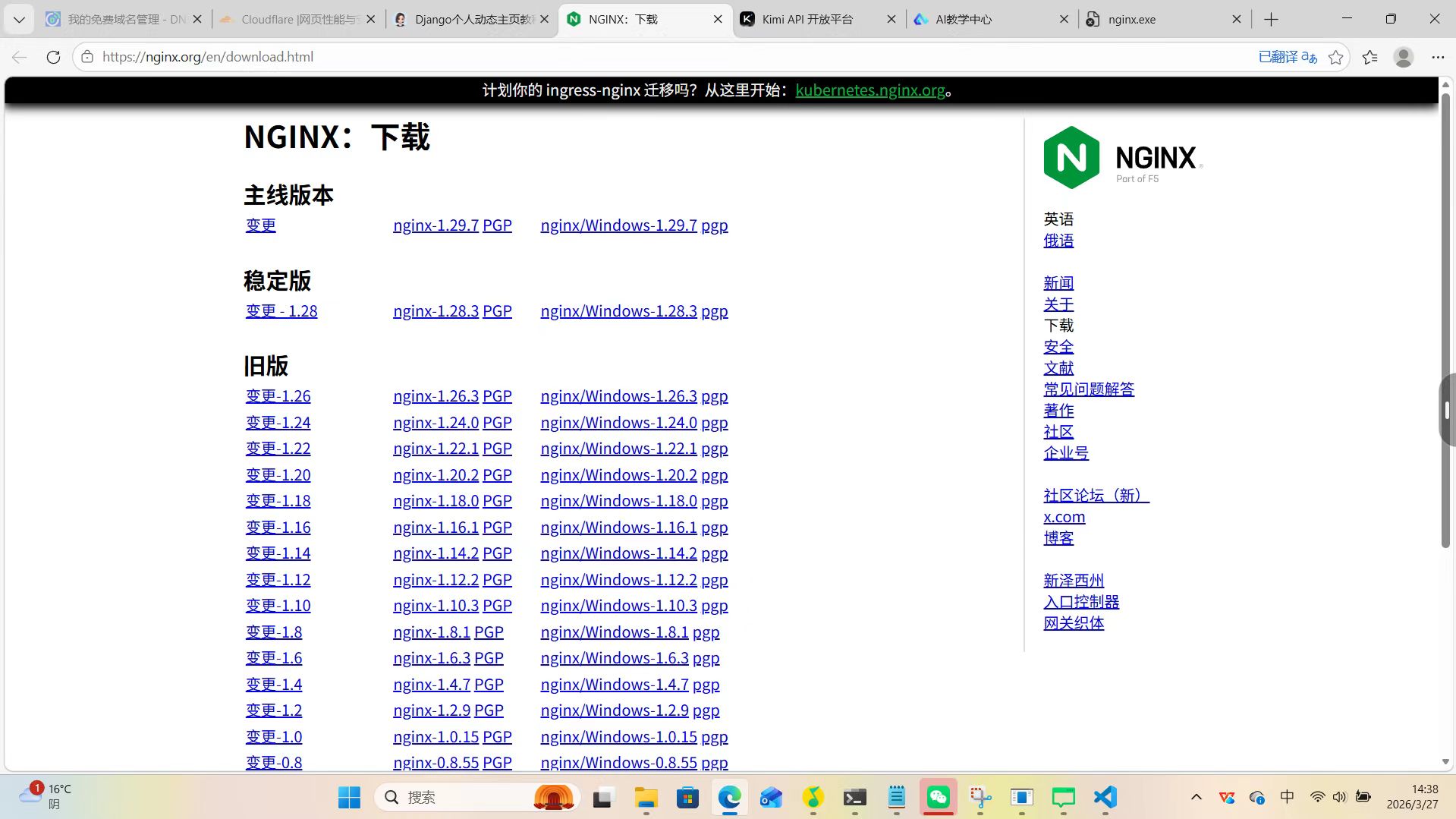Open the browser profile avatar
The width and height of the screenshot is (1456, 819).
pyautogui.click(x=1404, y=57)
